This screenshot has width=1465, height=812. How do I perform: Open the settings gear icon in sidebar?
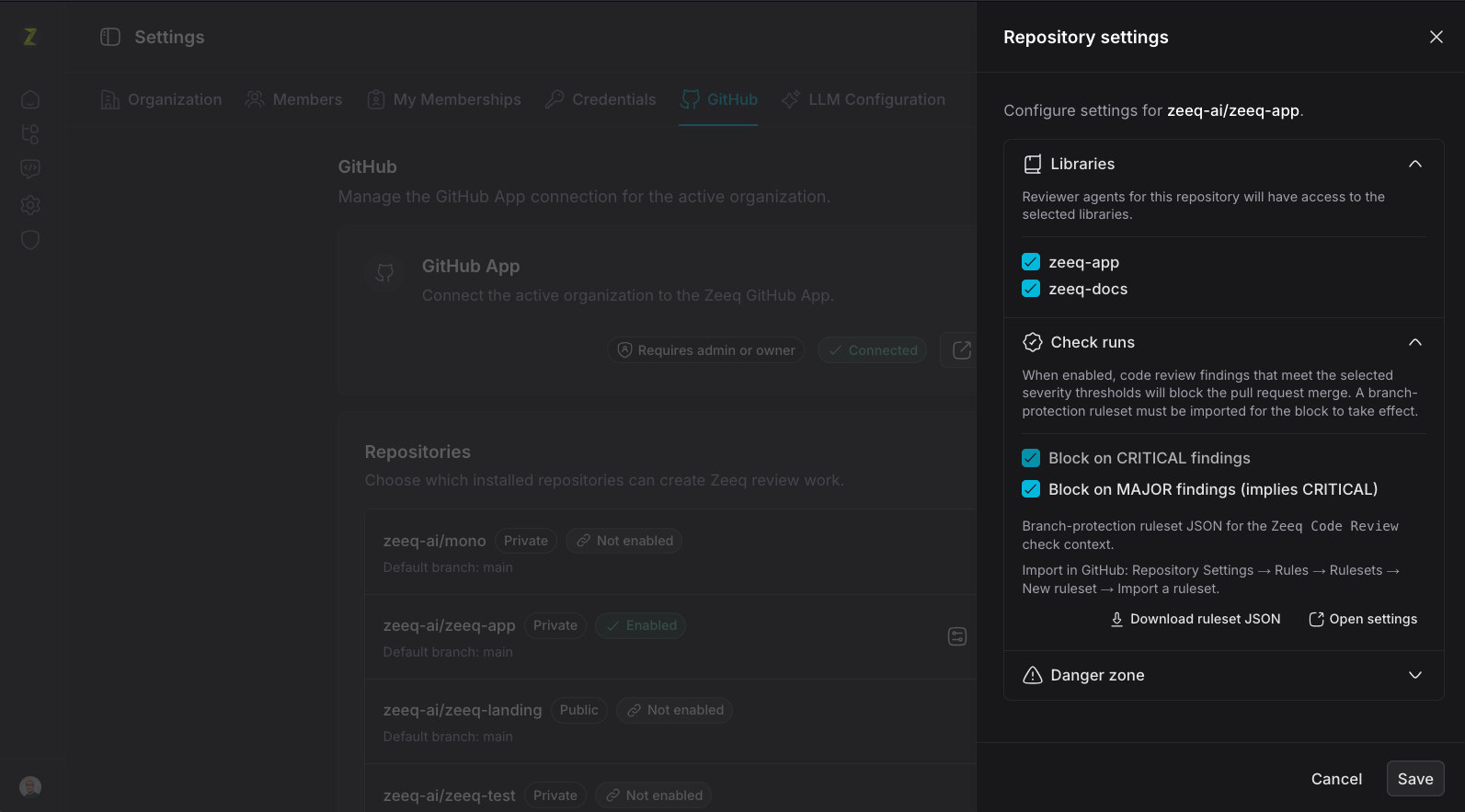click(x=30, y=205)
